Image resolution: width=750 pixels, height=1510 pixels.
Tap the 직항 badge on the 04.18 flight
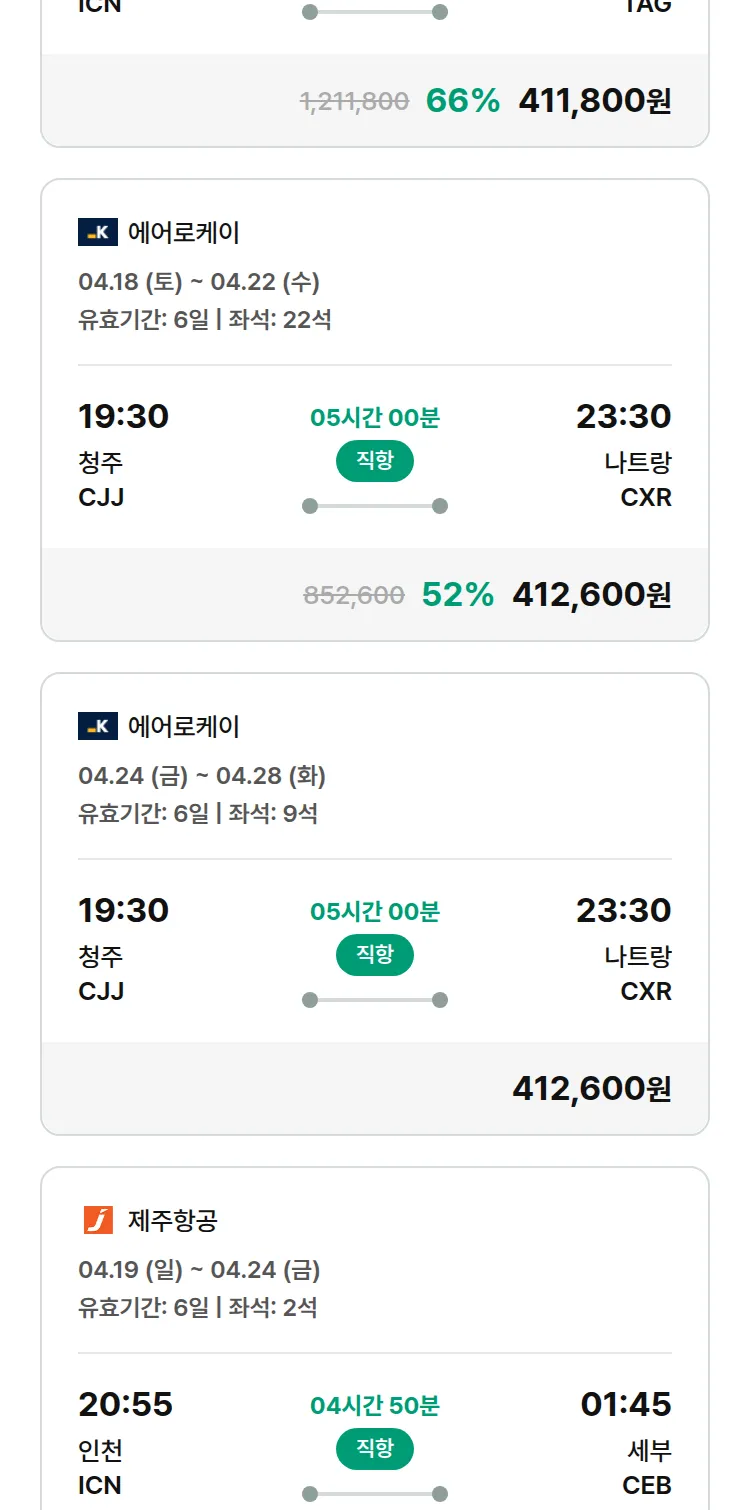[374, 461]
